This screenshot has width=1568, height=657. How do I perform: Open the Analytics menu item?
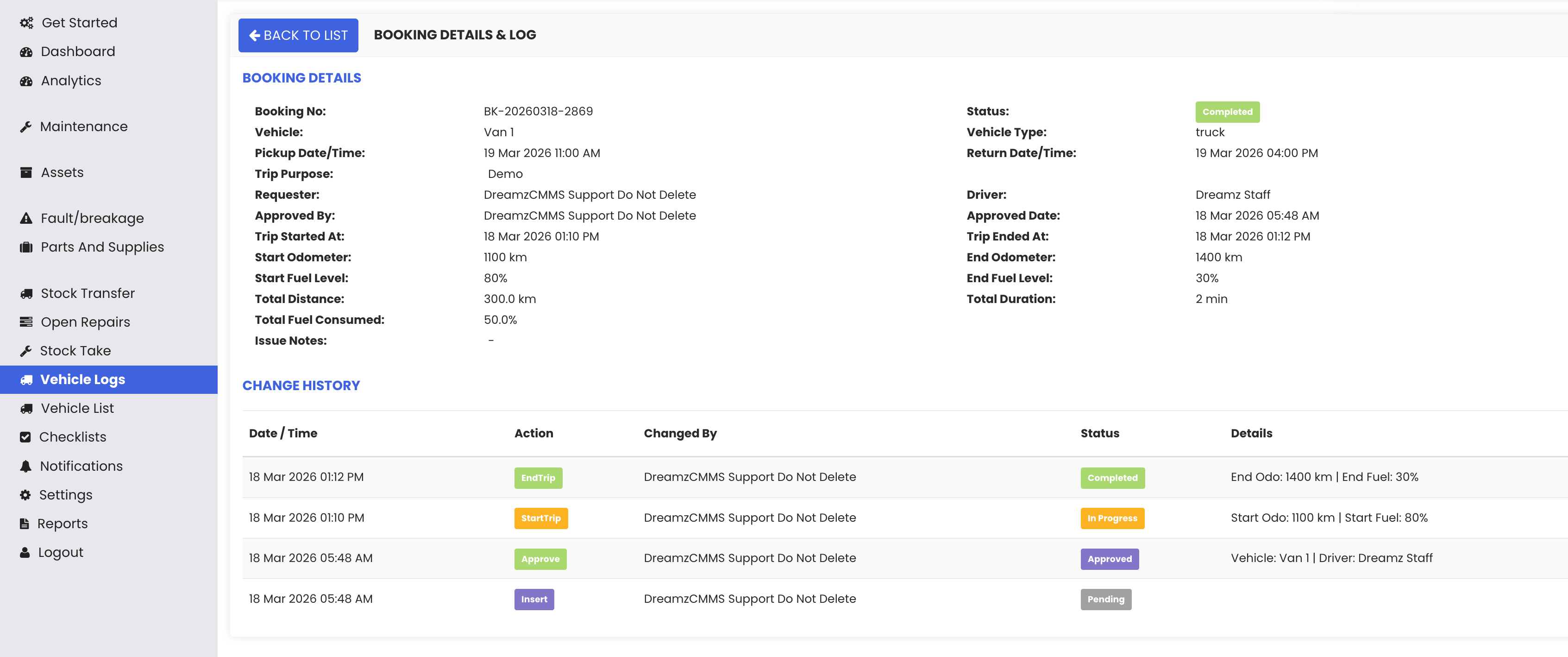(x=70, y=81)
